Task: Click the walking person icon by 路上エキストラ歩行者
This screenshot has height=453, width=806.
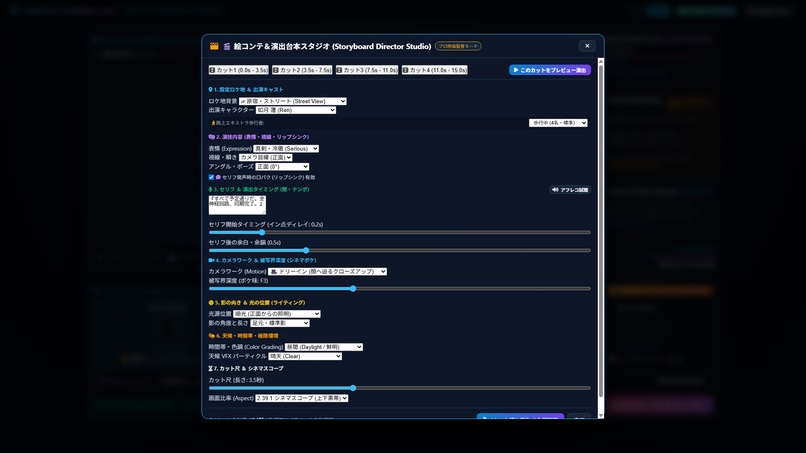Action: click(213, 123)
